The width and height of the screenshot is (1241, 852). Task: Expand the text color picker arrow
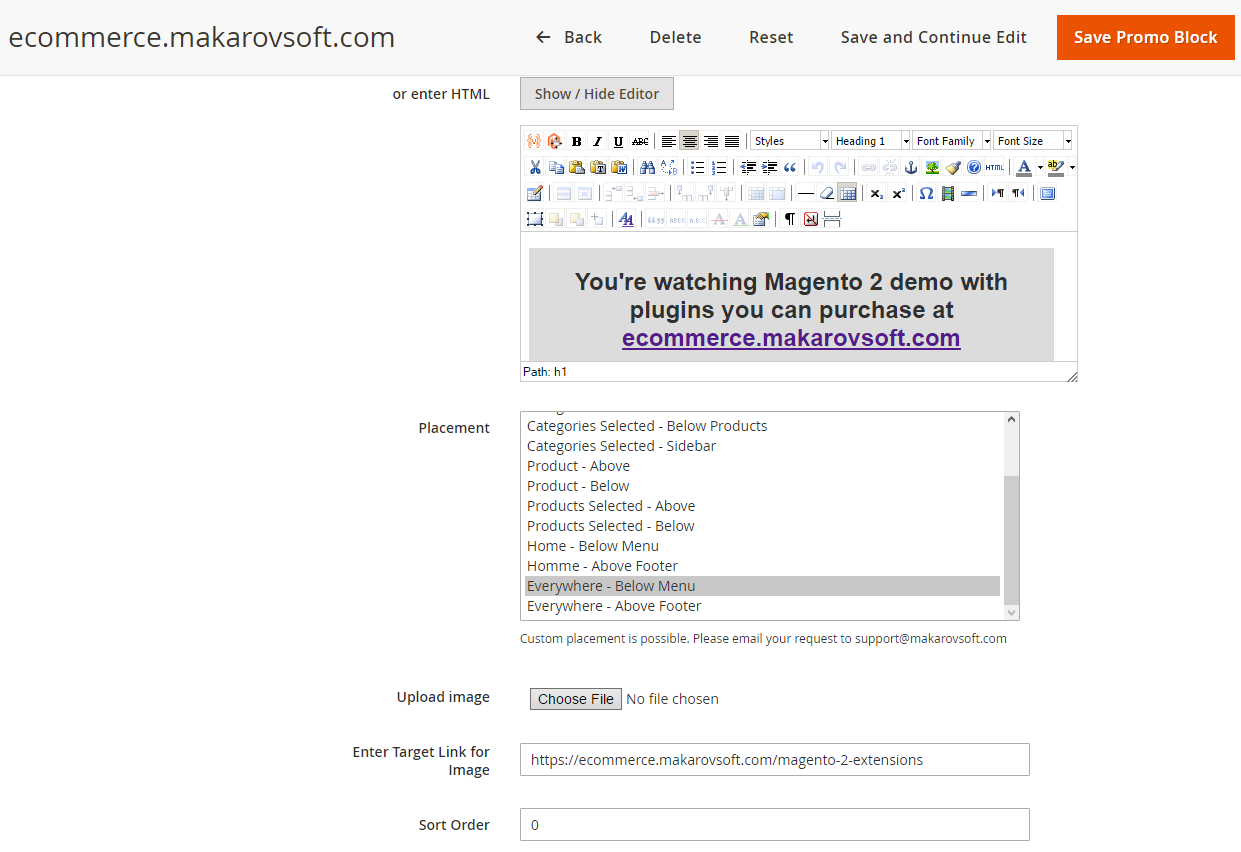(1040, 167)
